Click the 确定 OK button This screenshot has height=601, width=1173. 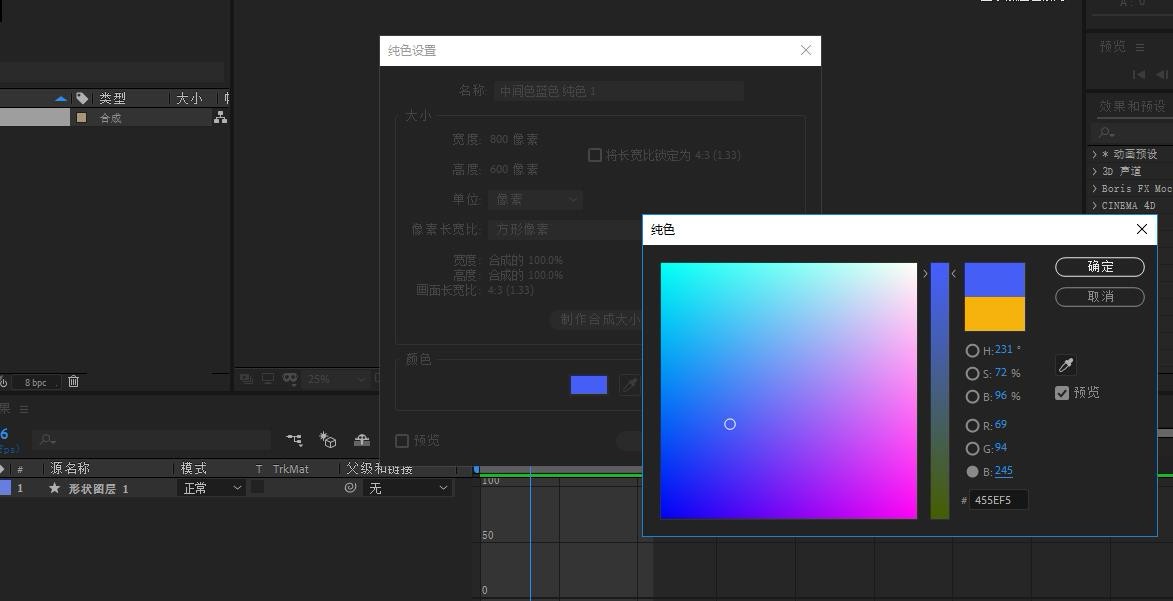click(x=1100, y=266)
